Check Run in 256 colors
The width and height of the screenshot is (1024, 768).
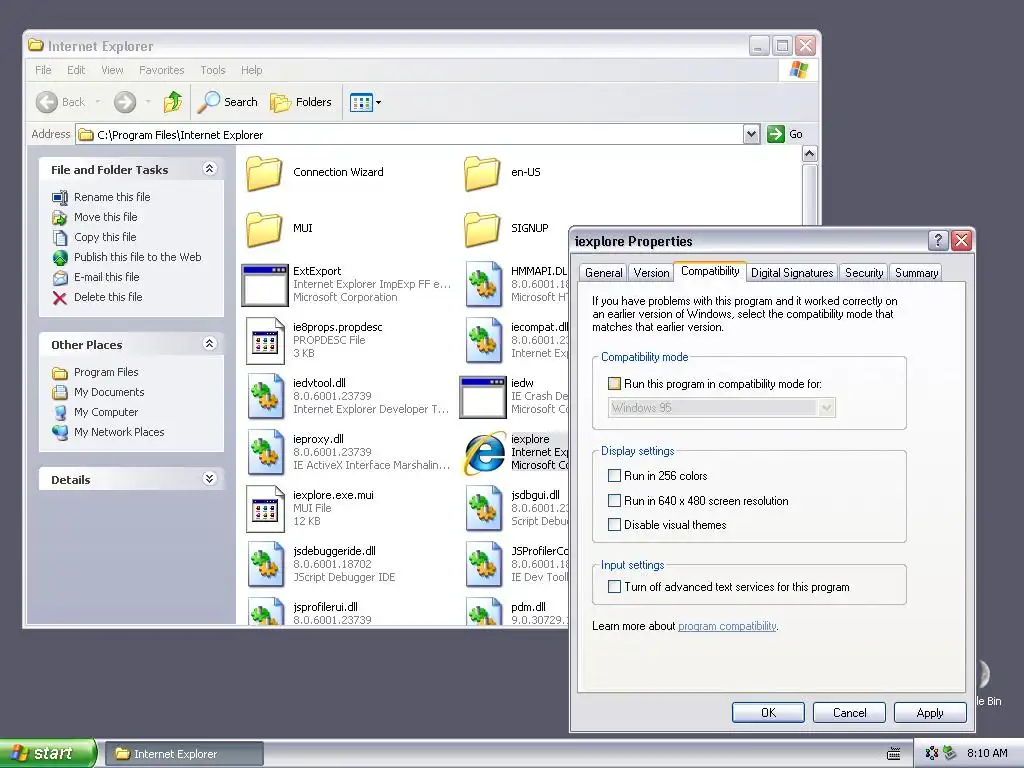(x=614, y=475)
